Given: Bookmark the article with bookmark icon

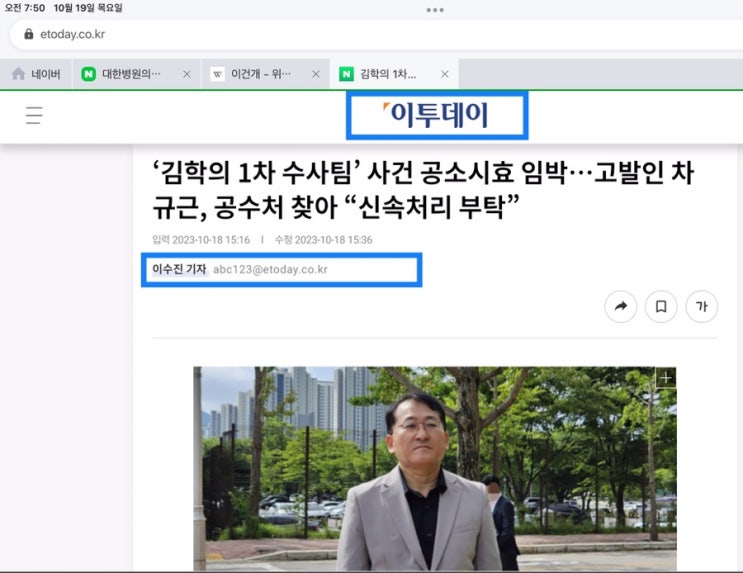Looking at the screenshot, I should [x=661, y=307].
